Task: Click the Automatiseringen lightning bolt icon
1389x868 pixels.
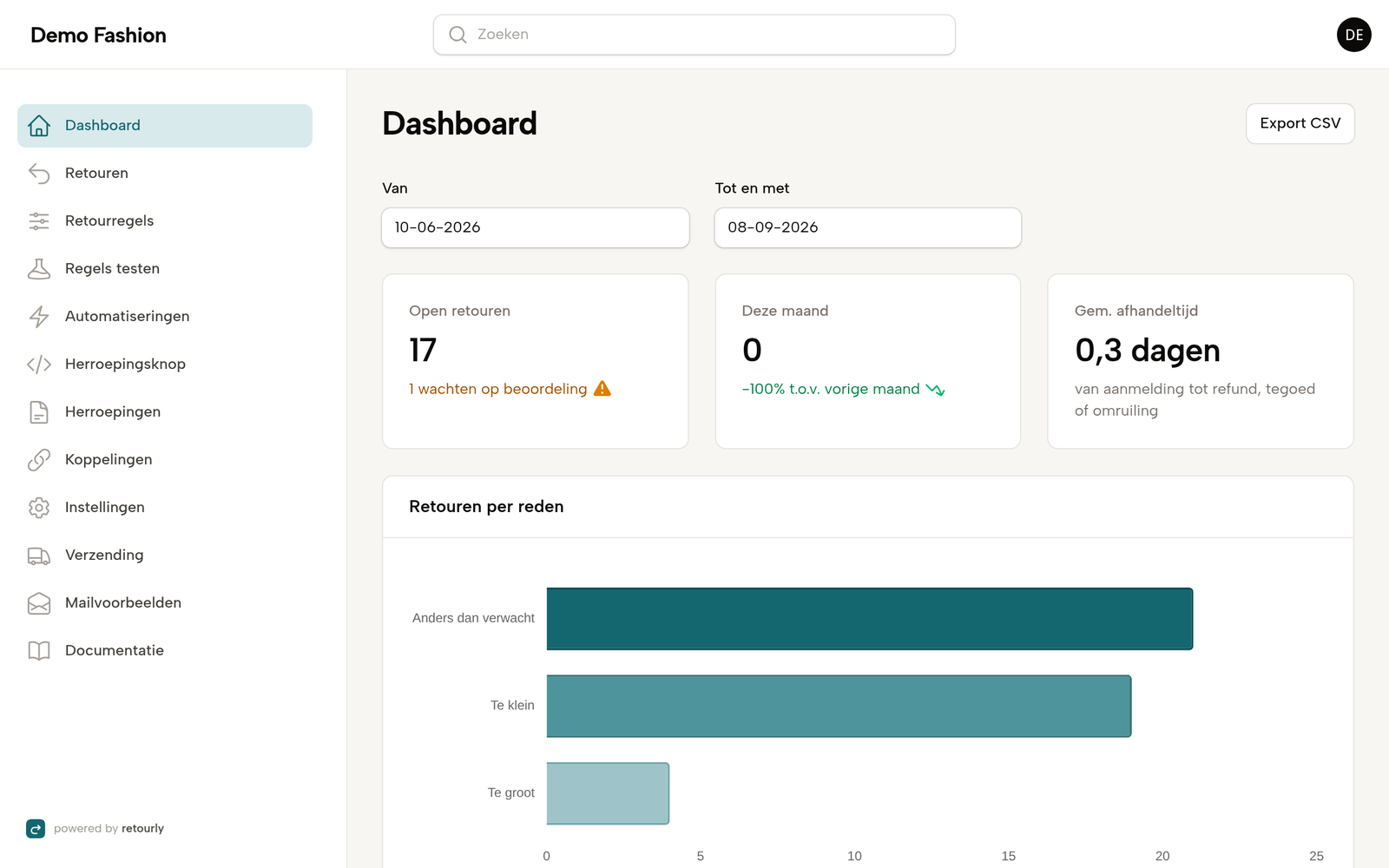Action: pos(39,317)
